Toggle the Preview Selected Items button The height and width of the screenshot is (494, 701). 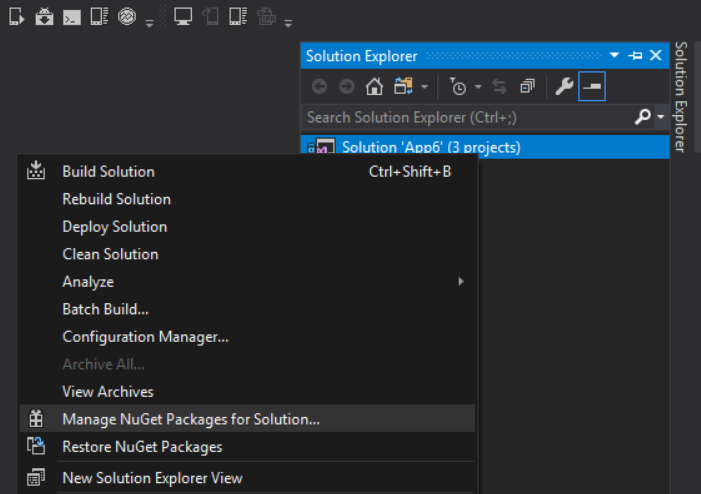pyautogui.click(x=591, y=86)
